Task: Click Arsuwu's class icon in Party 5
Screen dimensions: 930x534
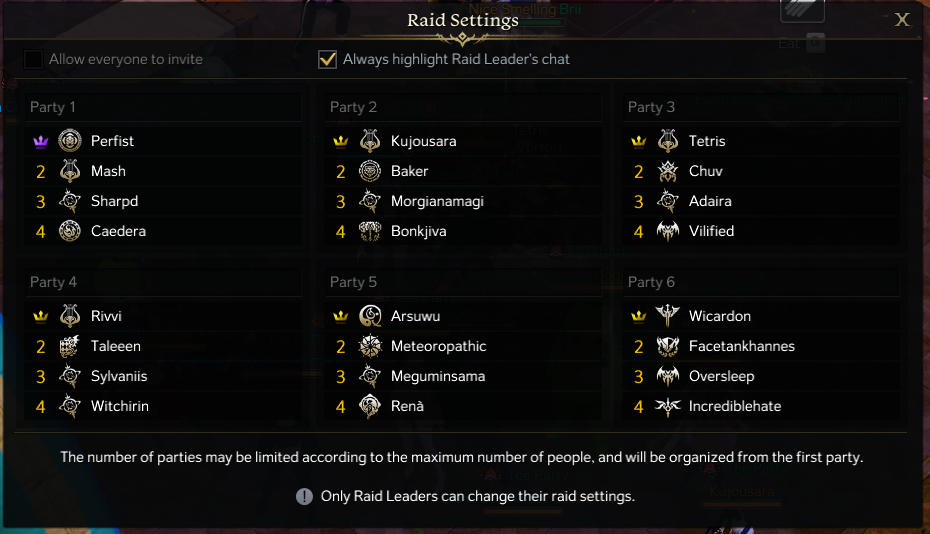Action: click(370, 316)
